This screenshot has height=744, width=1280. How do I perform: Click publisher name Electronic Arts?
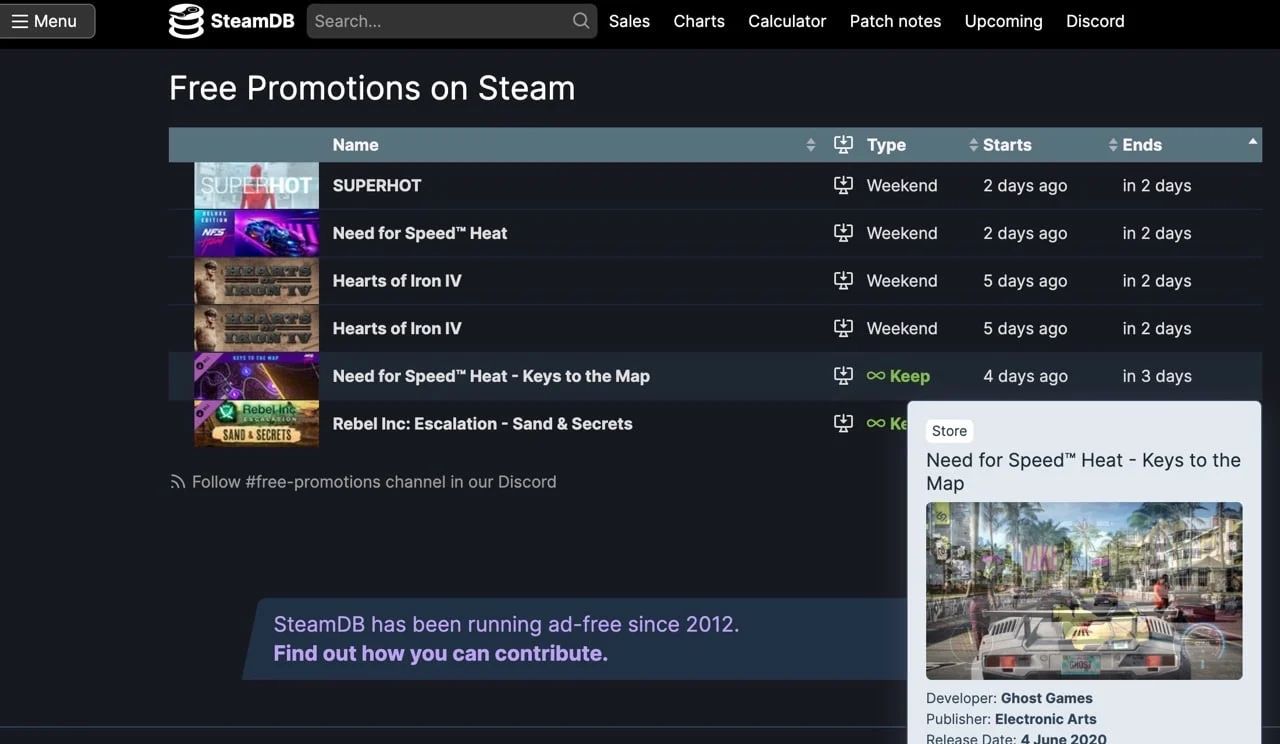pyautogui.click(x=1045, y=719)
